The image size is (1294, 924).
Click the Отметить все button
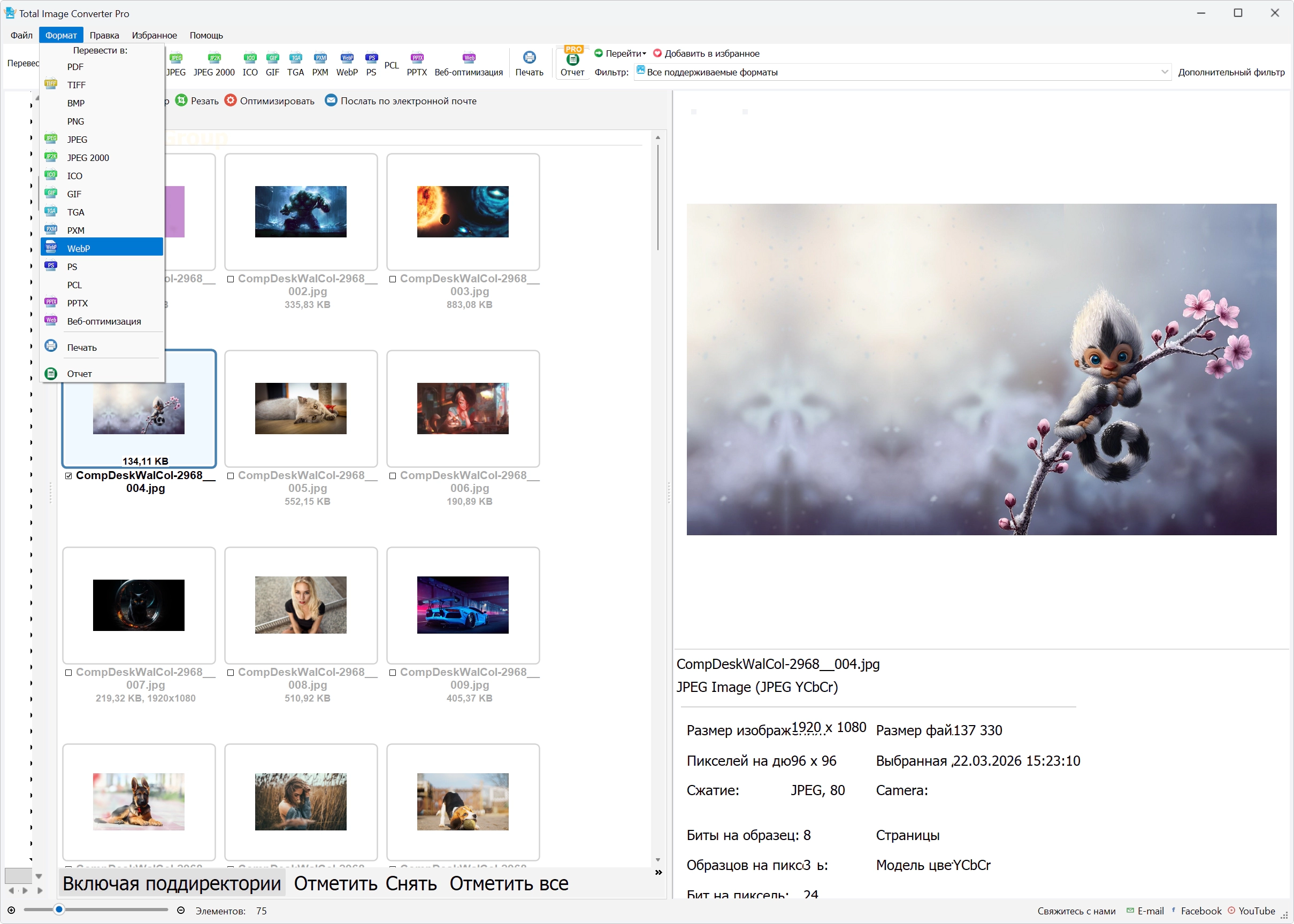click(509, 883)
